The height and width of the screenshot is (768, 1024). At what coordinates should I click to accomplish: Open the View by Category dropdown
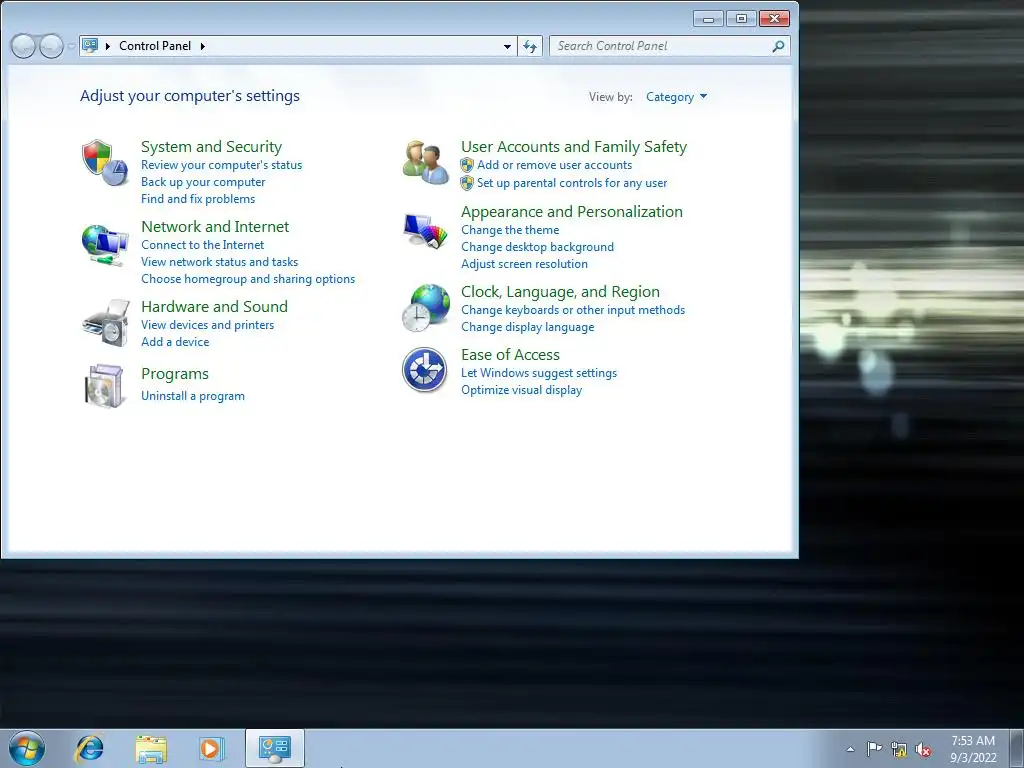click(x=676, y=97)
